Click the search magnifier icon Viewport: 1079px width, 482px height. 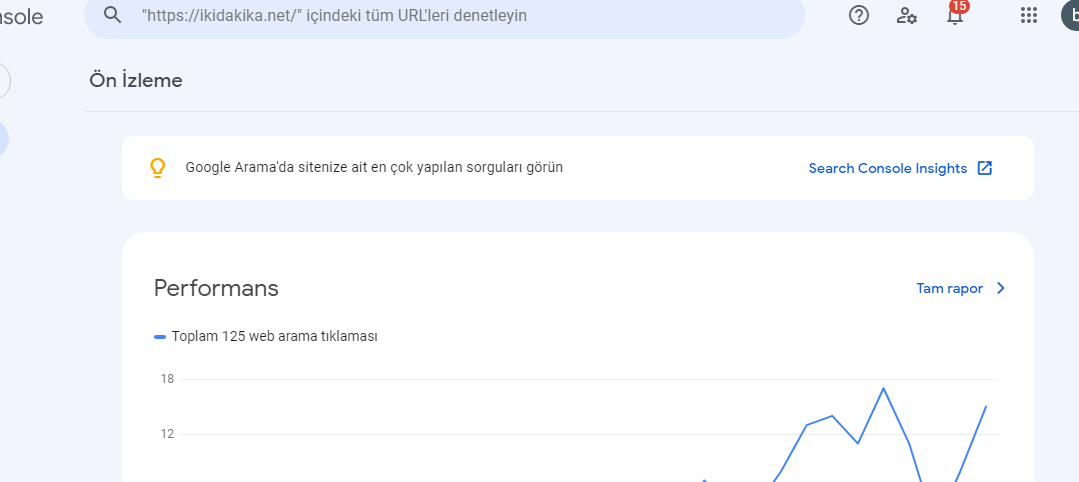pos(113,14)
